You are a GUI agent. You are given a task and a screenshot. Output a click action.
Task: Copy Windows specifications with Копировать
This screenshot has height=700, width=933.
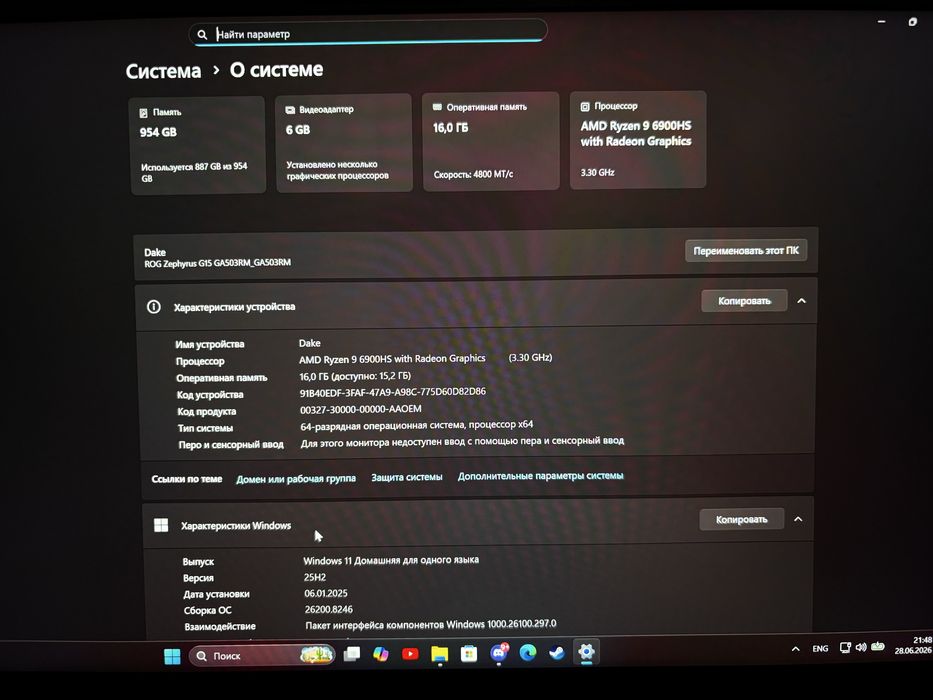click(741, 519)
